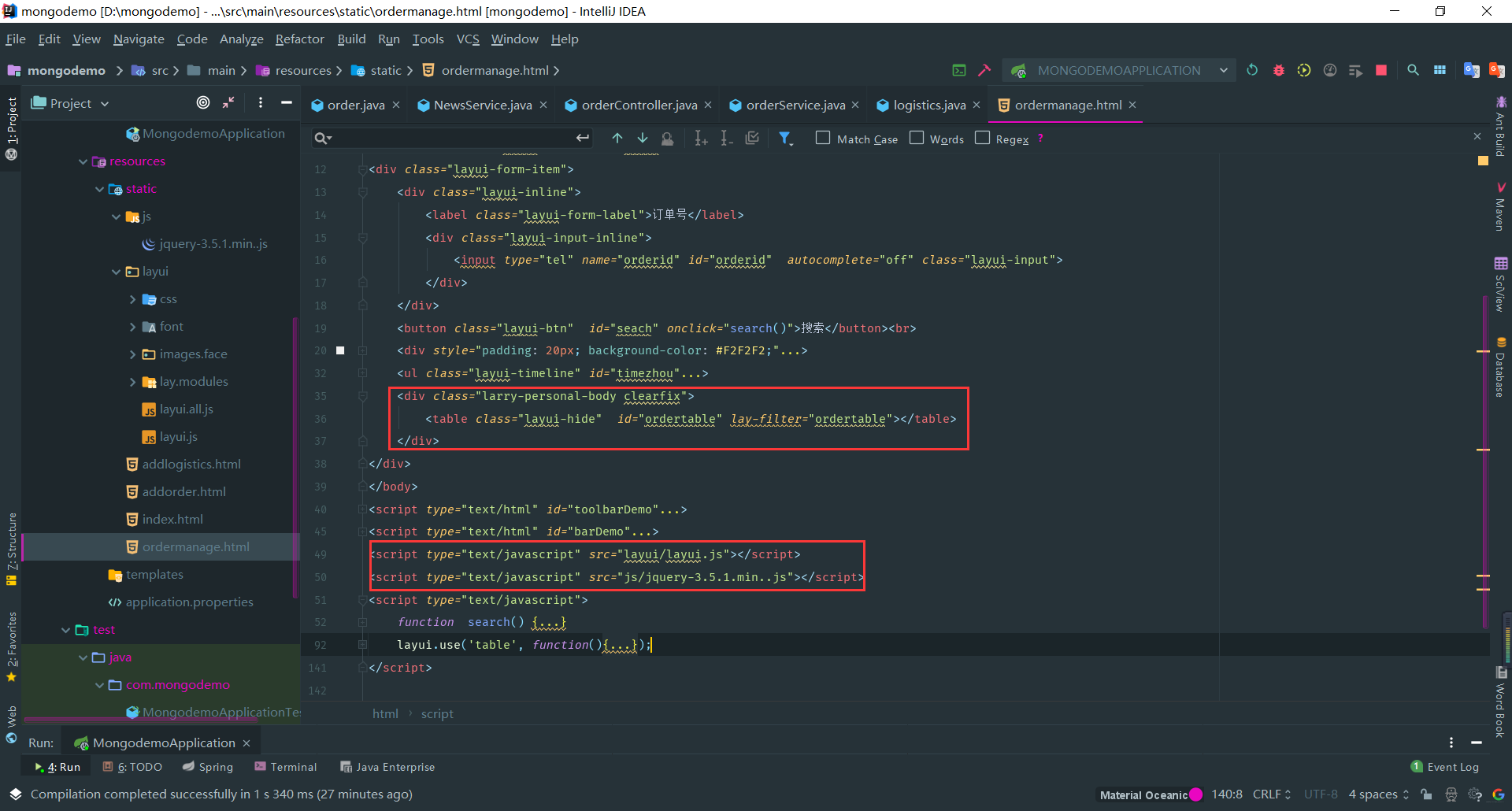Open Project Structure grid icon
Image resolution: width=1512 pixels, height=811 pixels.
point(1440,70)
